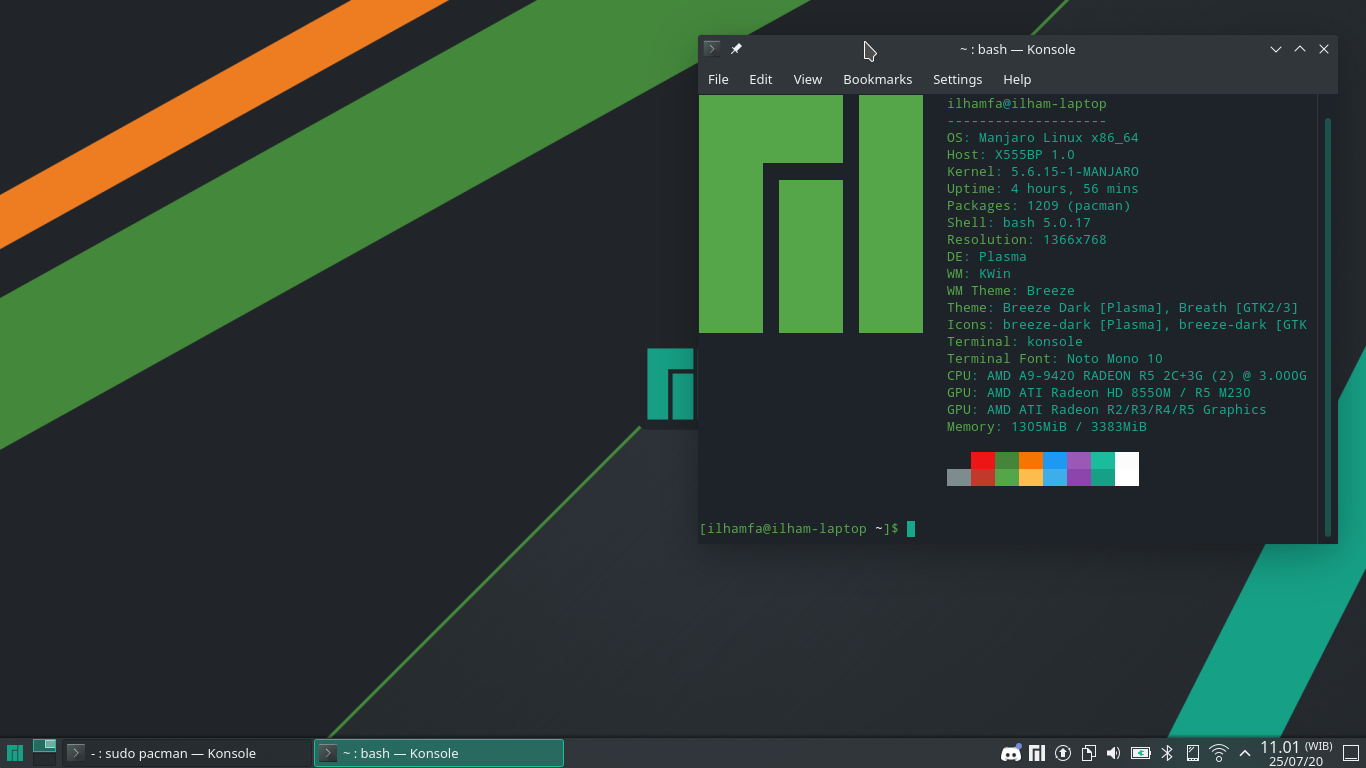
Task: Click the red color block in neofetch
Action: tap(983, 460)
